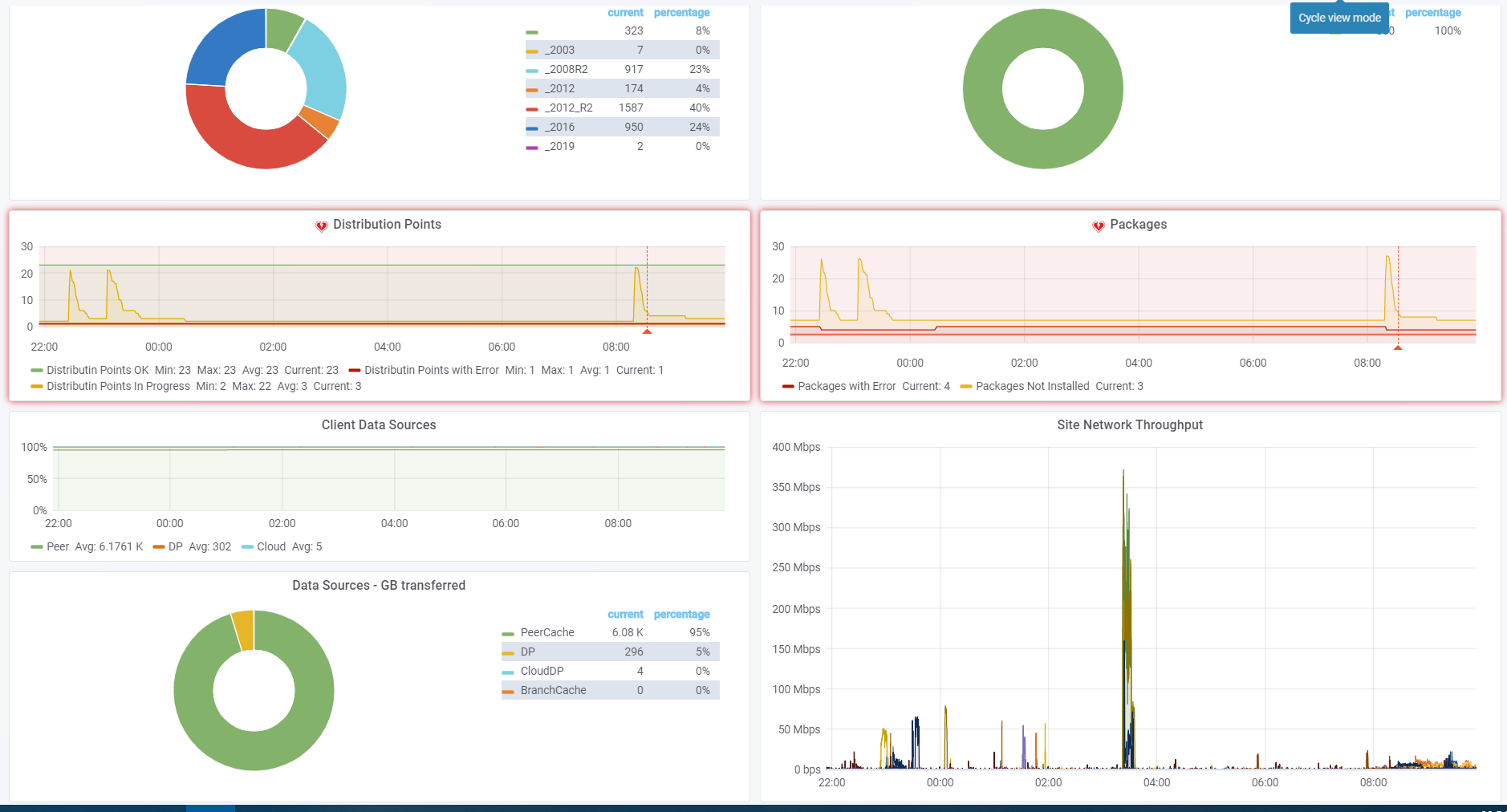
Task: Select the _2016 legend entry
Action: (x=559, y=127)
